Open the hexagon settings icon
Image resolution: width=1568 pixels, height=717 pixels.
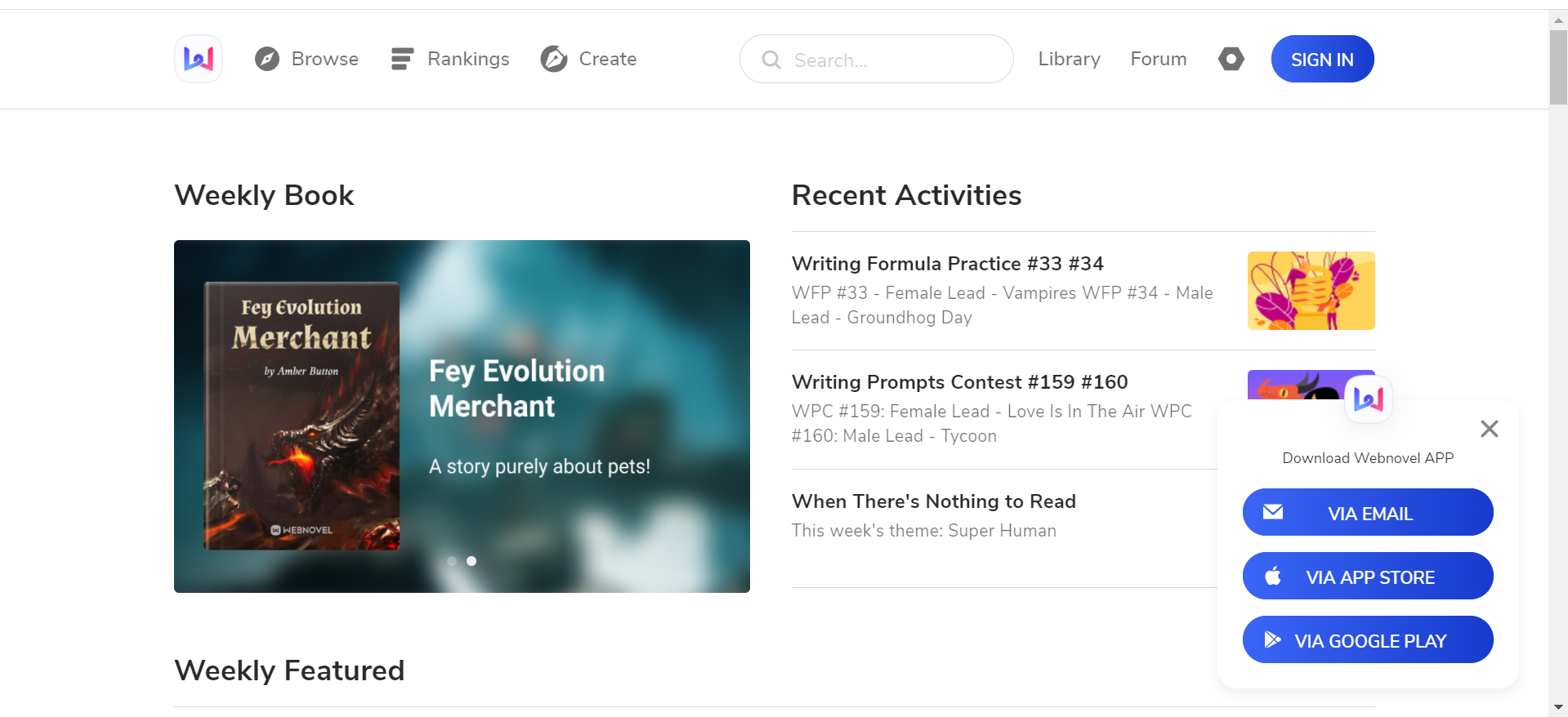(1231, 59)
